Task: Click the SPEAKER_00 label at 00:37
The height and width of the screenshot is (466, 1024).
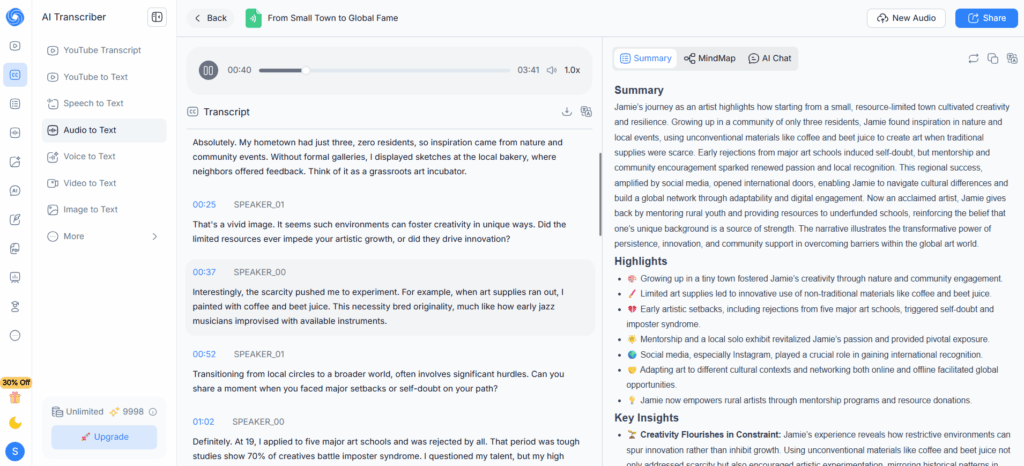Action: pyautogui.click(x=259, y=272)
